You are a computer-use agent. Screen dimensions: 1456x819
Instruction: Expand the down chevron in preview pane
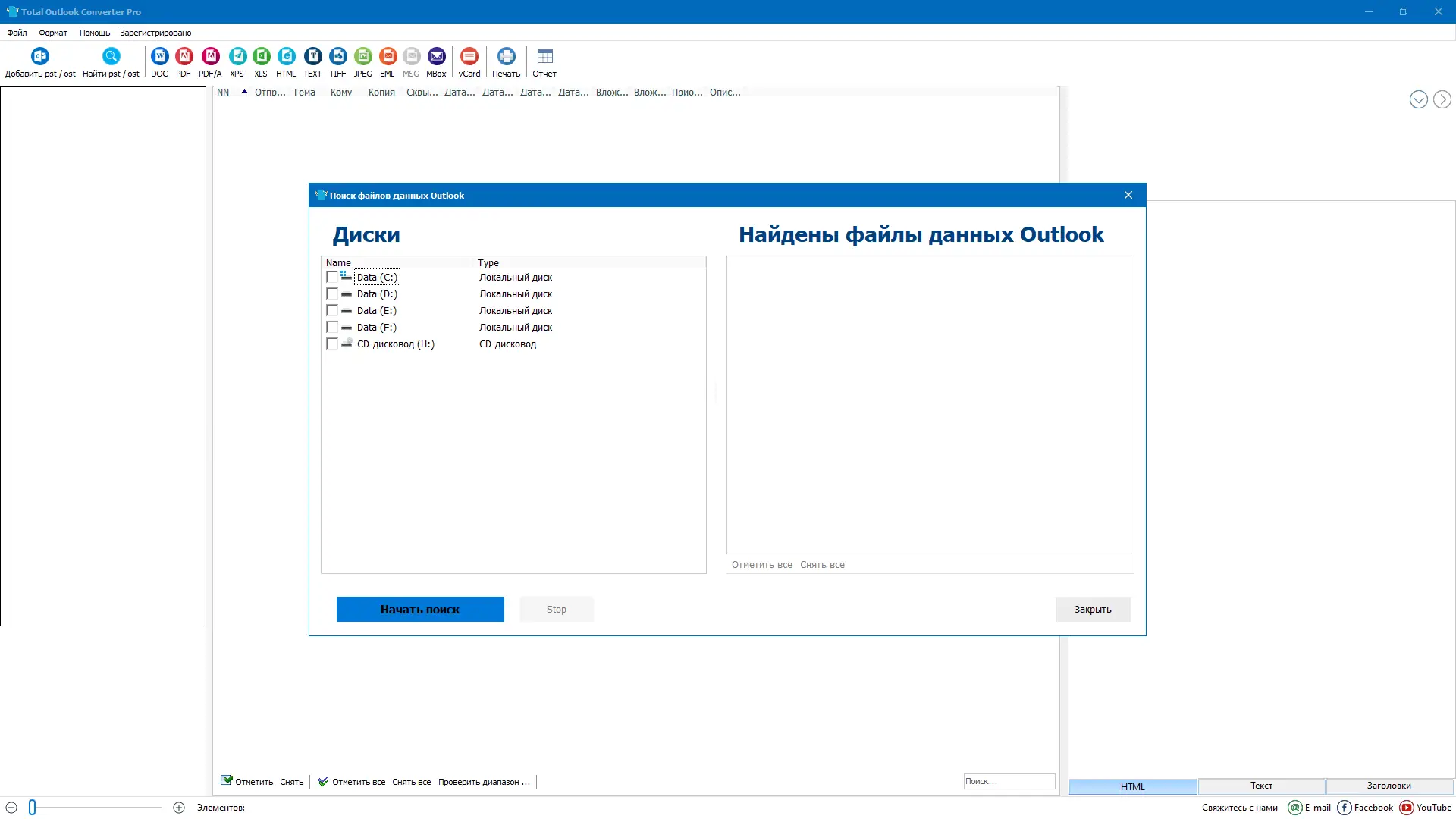point(1418,99)
